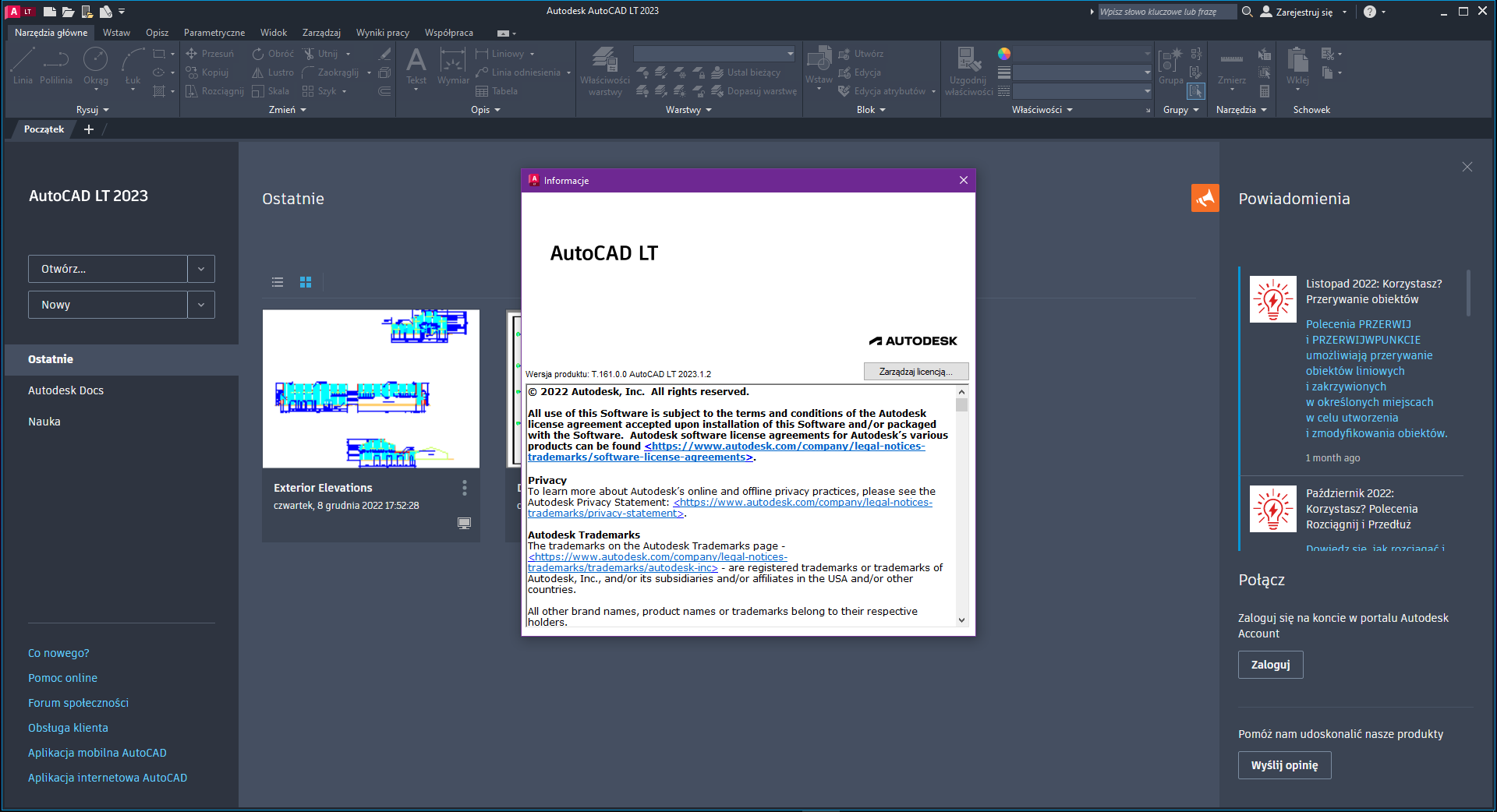Click the Zarządzaj licencją button
The width and height of the screenshot is (1497, 812).
(x=916, y=372)
